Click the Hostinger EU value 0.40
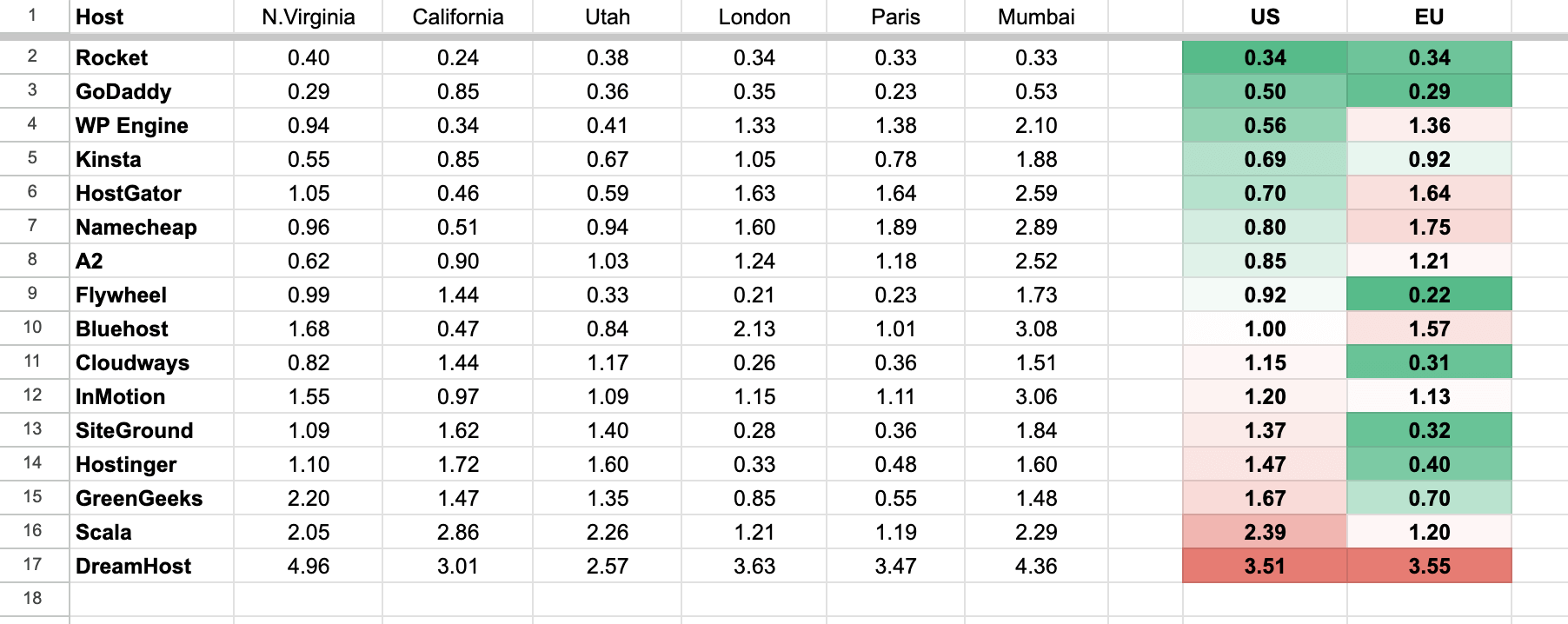 click(1429, 464)
